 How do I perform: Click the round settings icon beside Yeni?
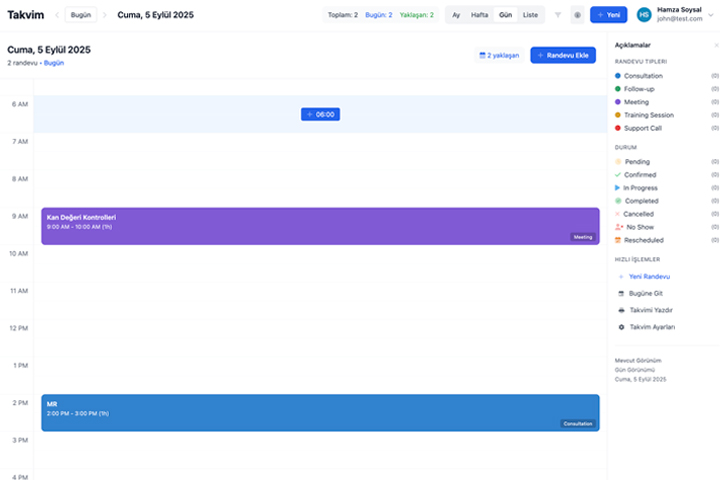(577, 15)
